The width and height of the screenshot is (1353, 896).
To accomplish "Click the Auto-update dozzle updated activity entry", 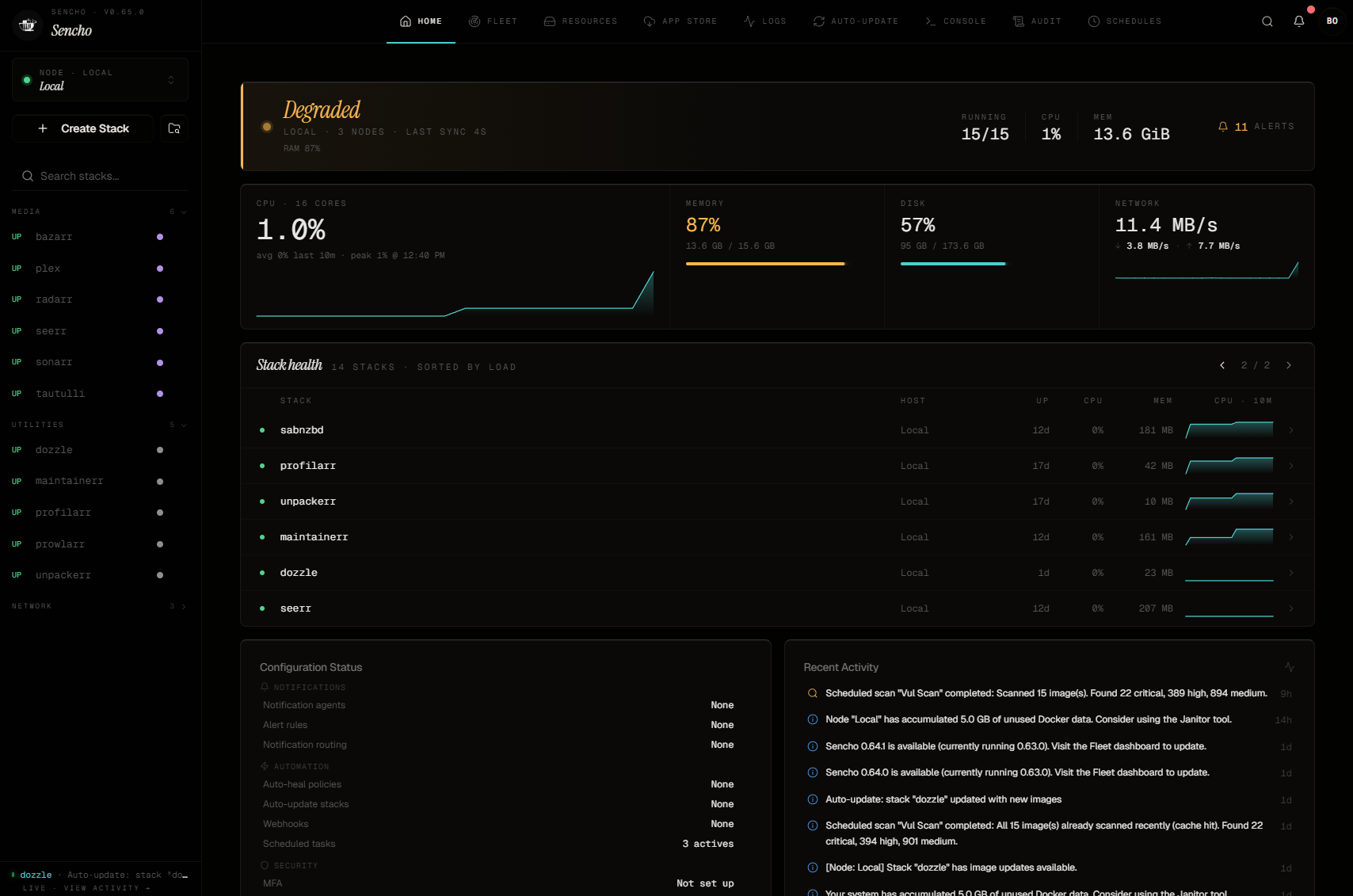I will 1049,799.
